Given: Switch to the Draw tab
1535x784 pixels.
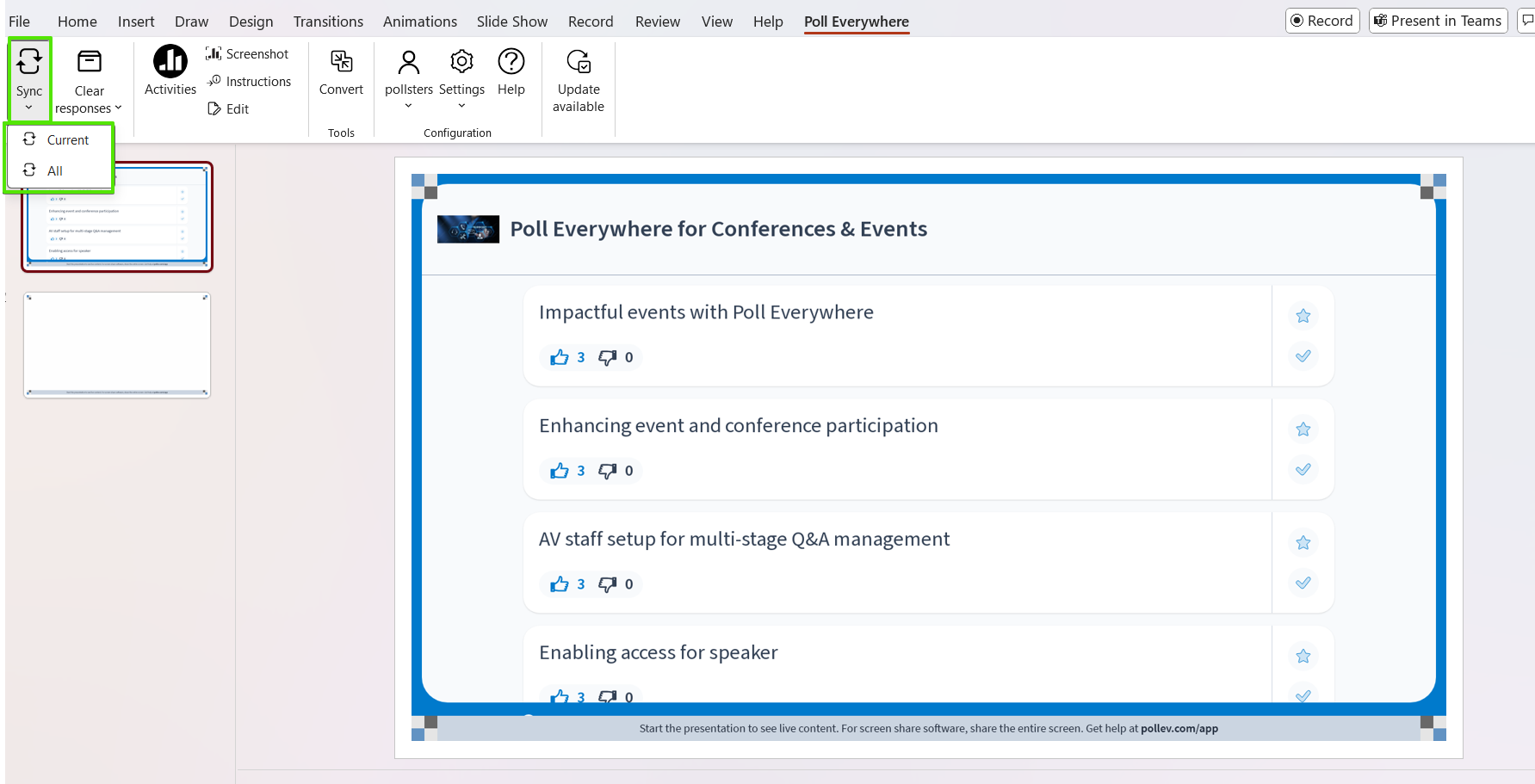Looking at the screenshot, I should [x=191, y=22].
